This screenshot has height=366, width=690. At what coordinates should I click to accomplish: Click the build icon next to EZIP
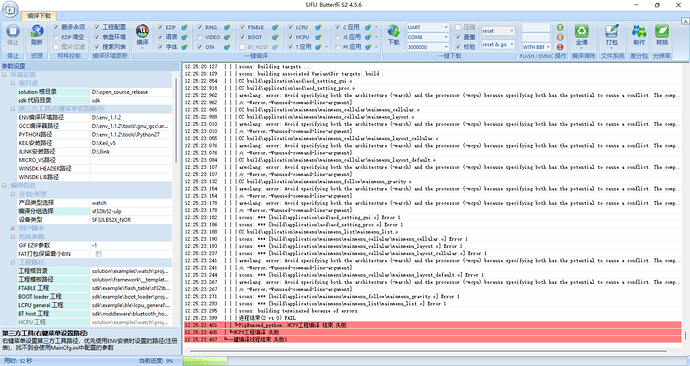pos(184,27)
